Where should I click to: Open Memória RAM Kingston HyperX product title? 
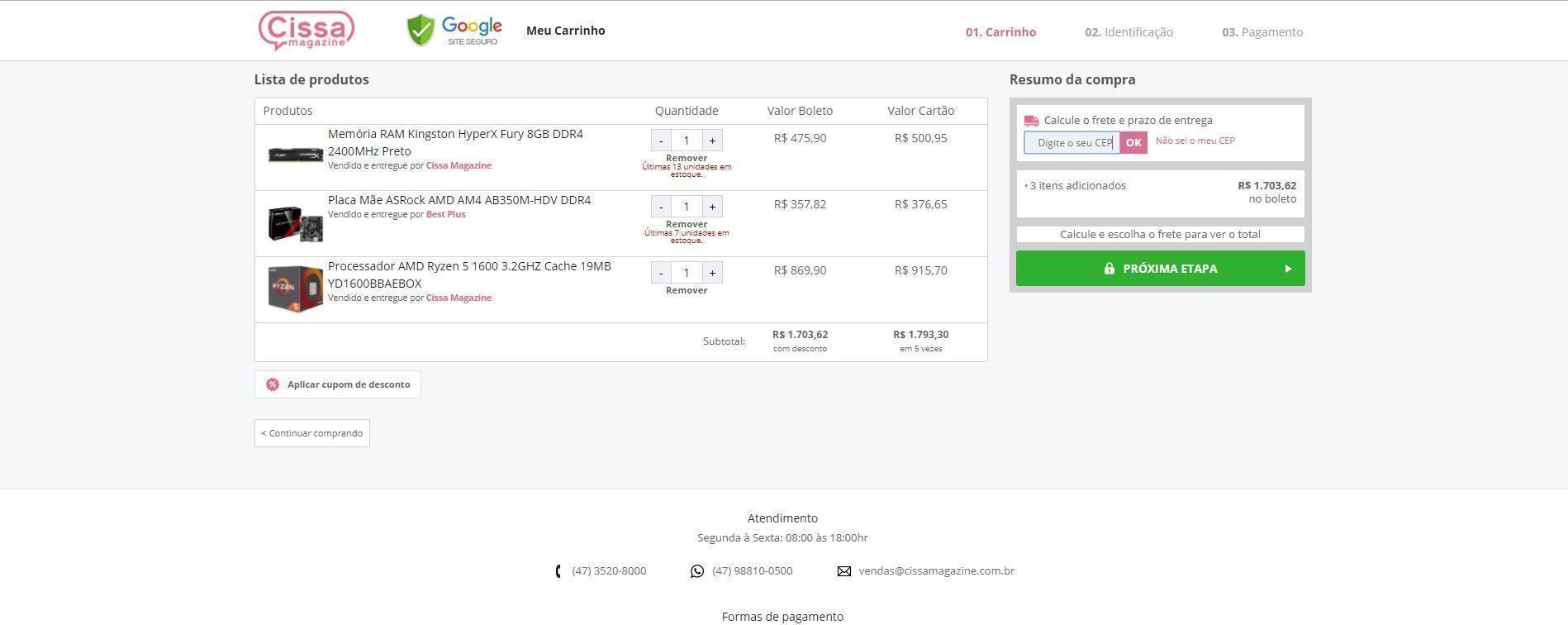(x=455, y=142)
